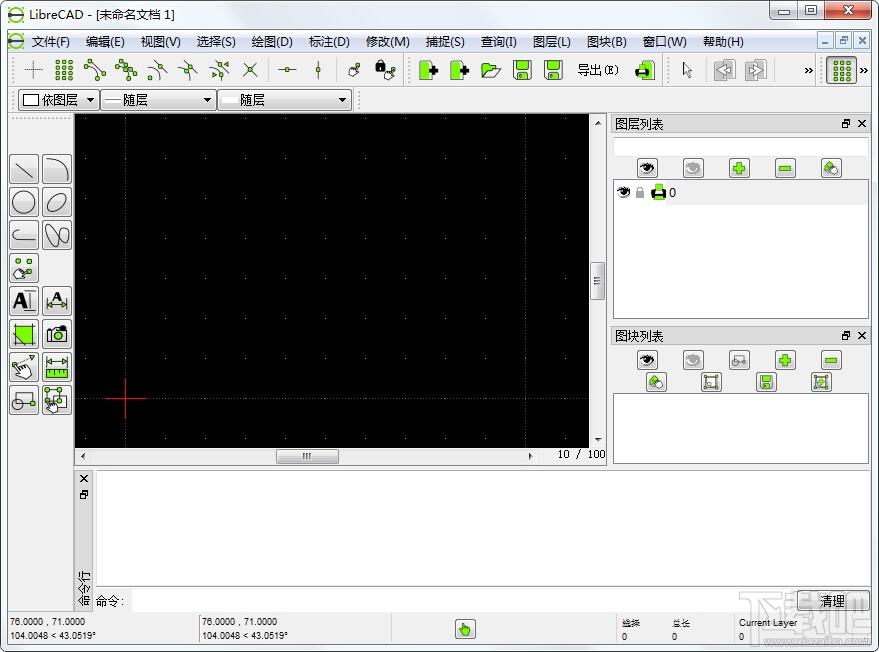
Task: Select the Polyline tool
Action: click(x=24, y=234)
